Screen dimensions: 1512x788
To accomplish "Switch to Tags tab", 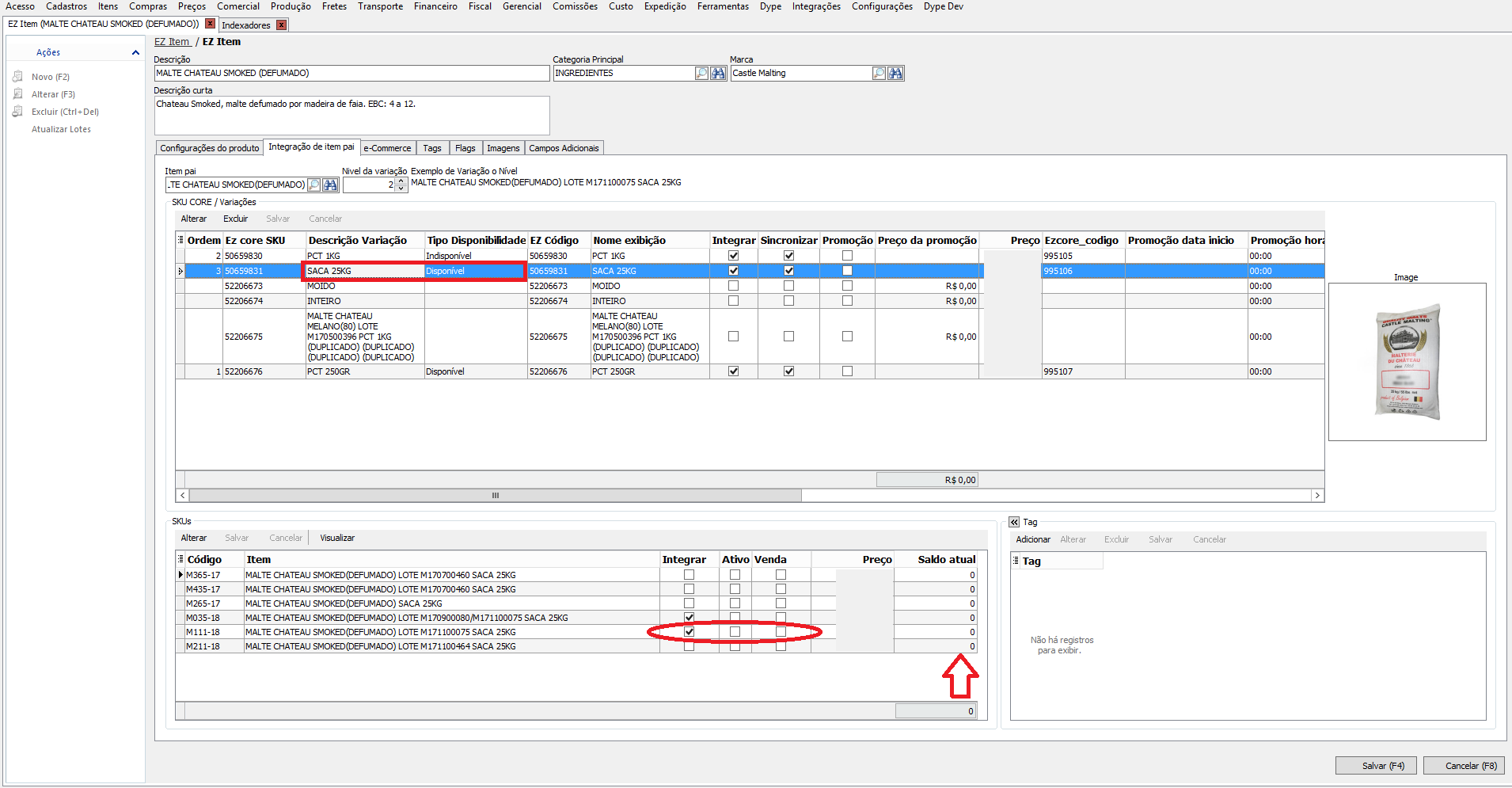I will tap(432, 148).
